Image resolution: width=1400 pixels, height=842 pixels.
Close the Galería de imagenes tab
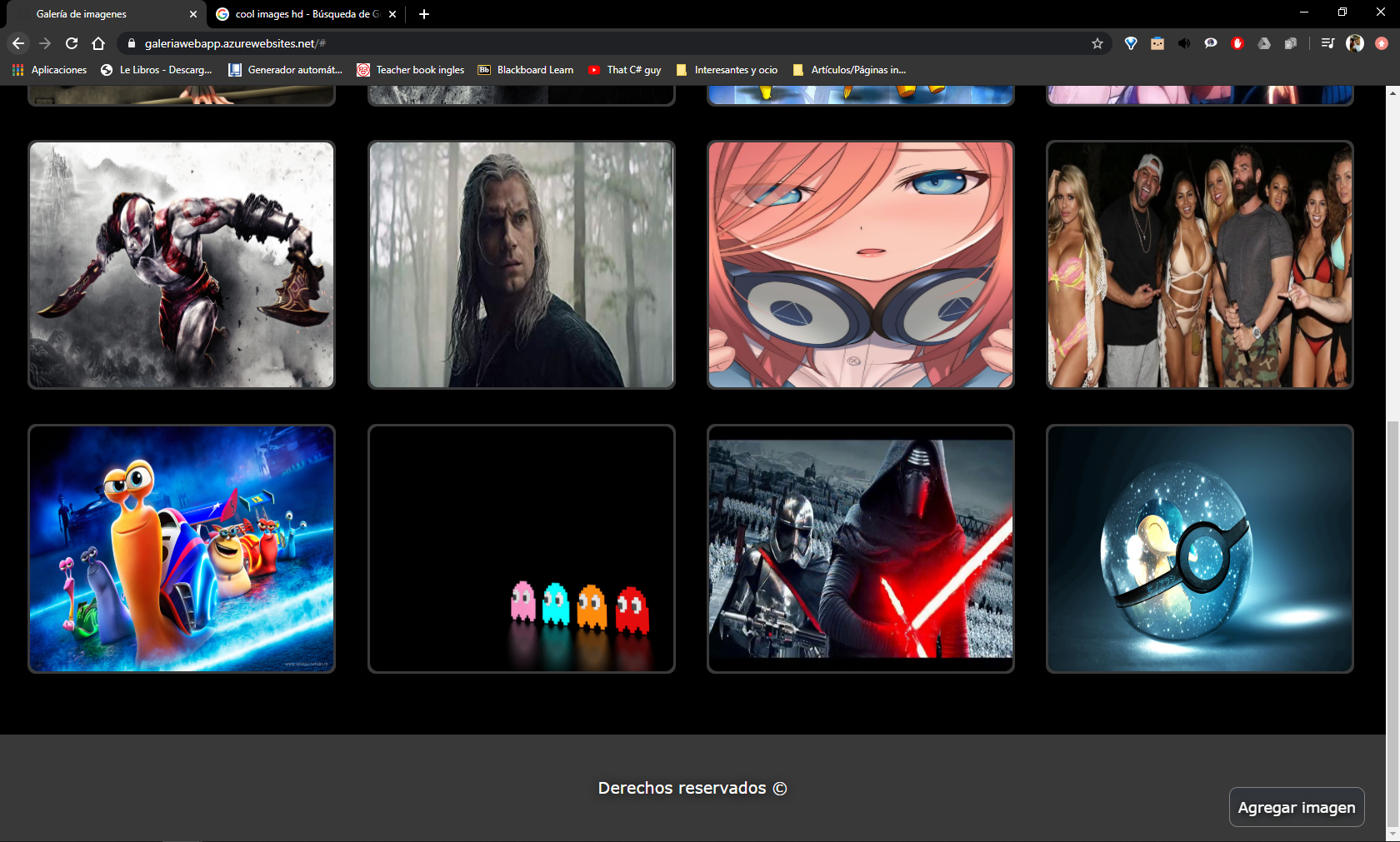(x=193, y=14)
